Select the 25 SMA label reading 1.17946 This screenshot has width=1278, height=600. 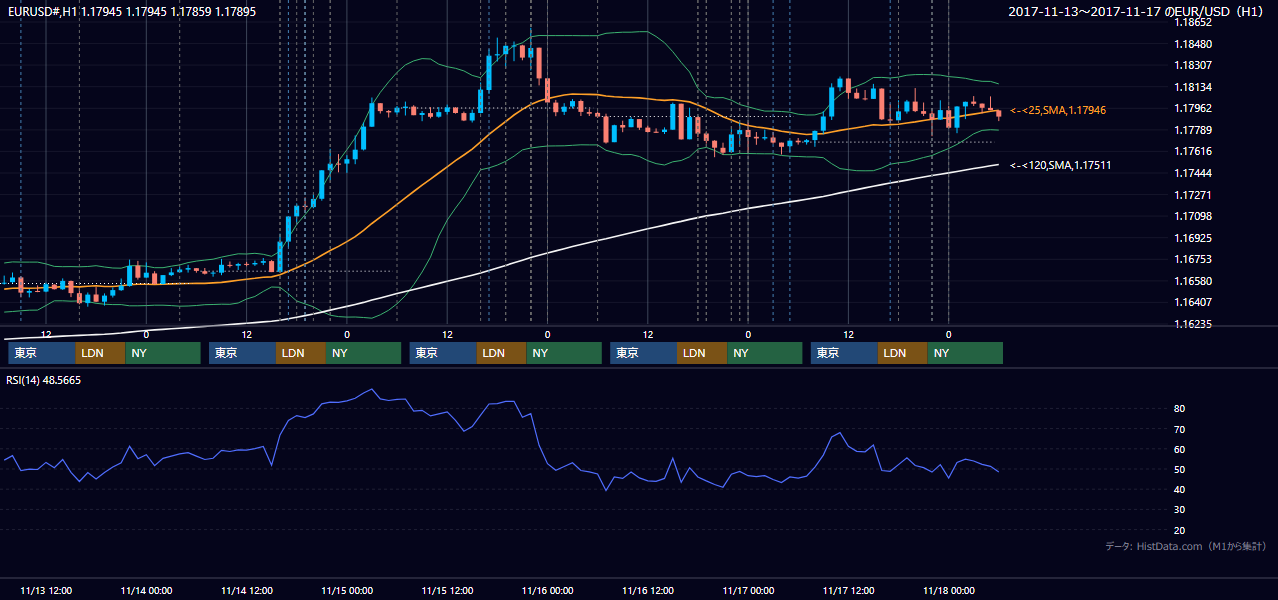tap(1058, 110)
